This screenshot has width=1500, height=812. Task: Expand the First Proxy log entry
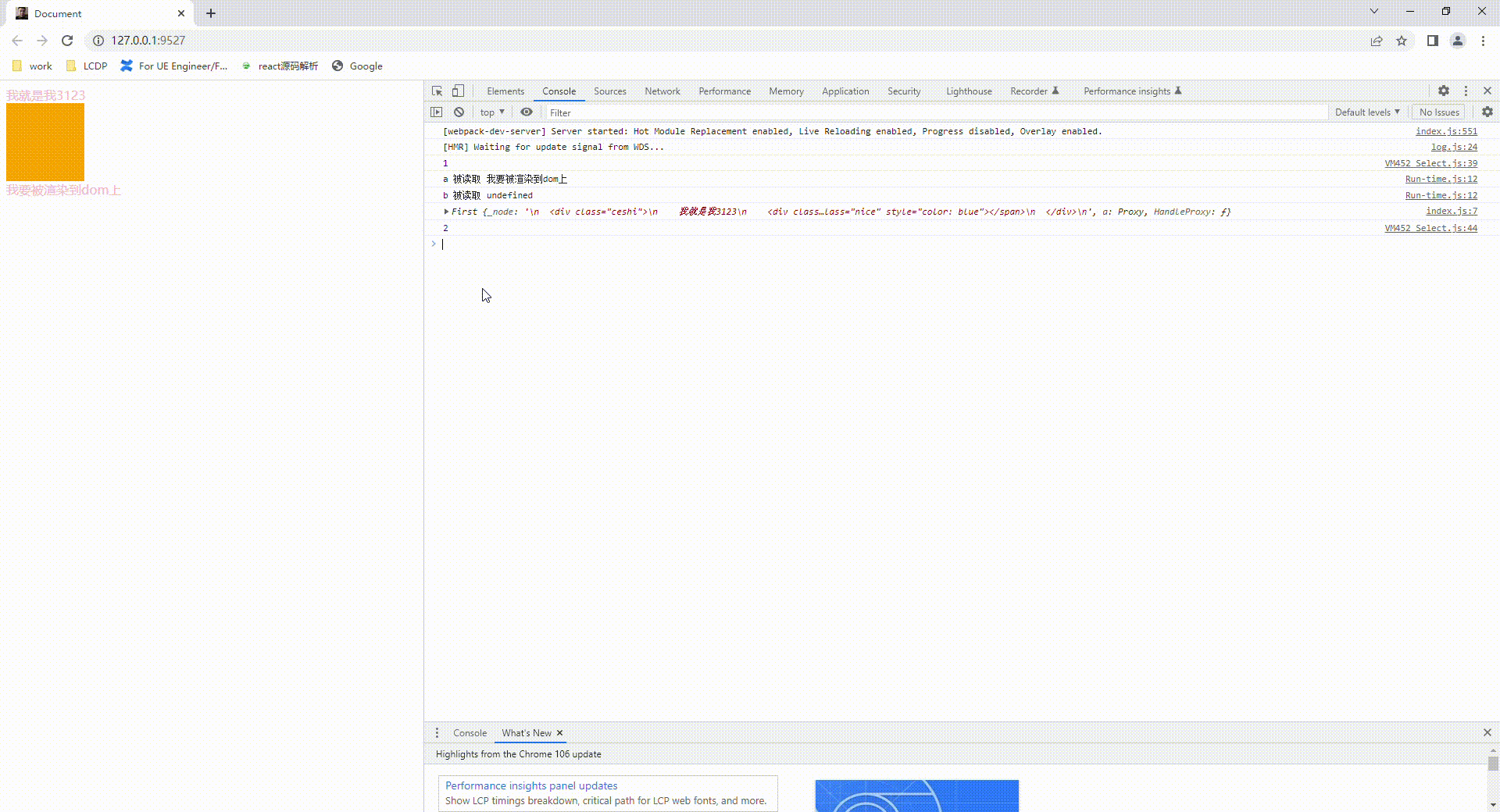(447, 211)
